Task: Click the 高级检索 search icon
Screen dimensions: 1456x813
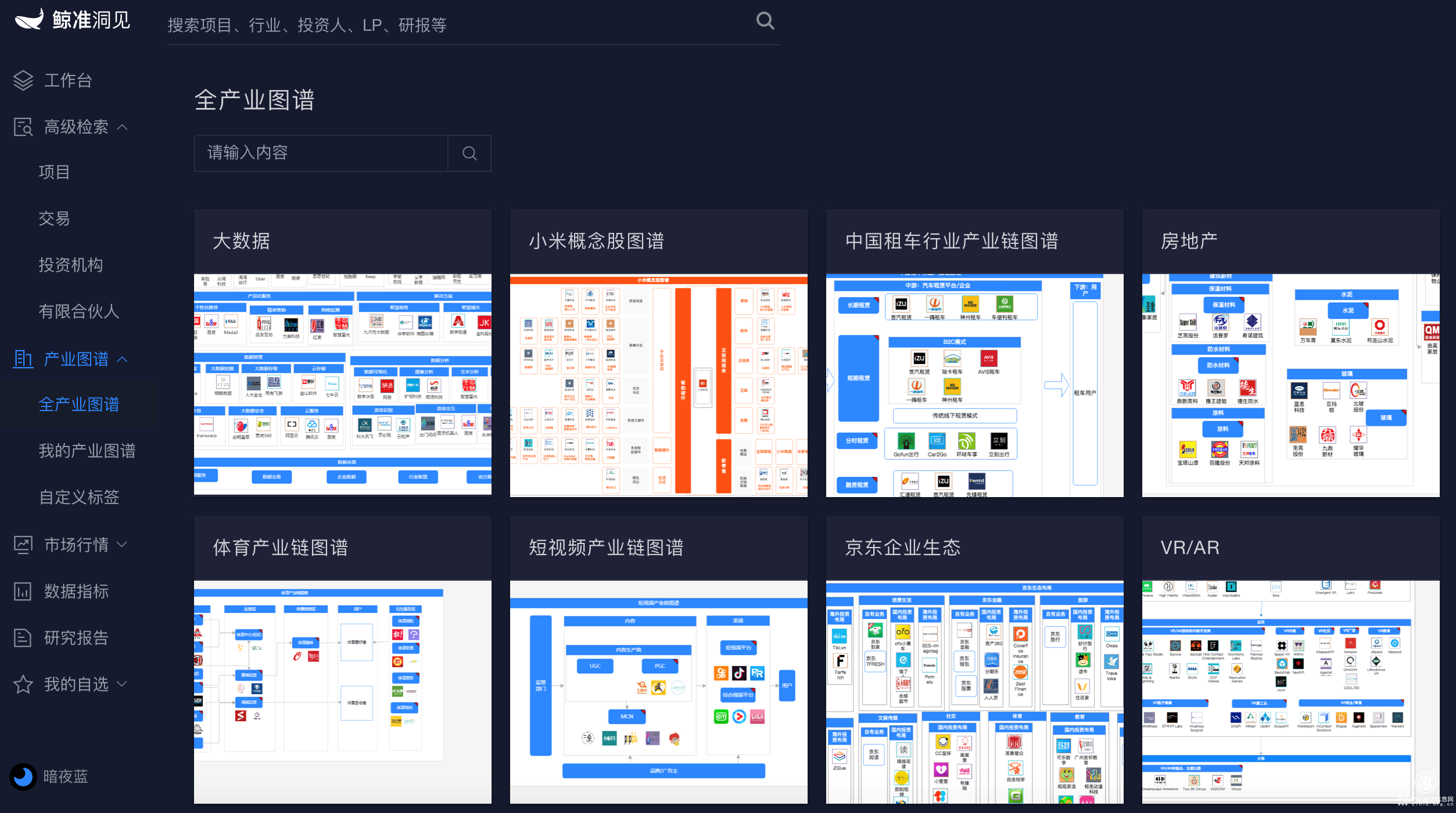Action: pyautogui.click(x=23, y=127)
